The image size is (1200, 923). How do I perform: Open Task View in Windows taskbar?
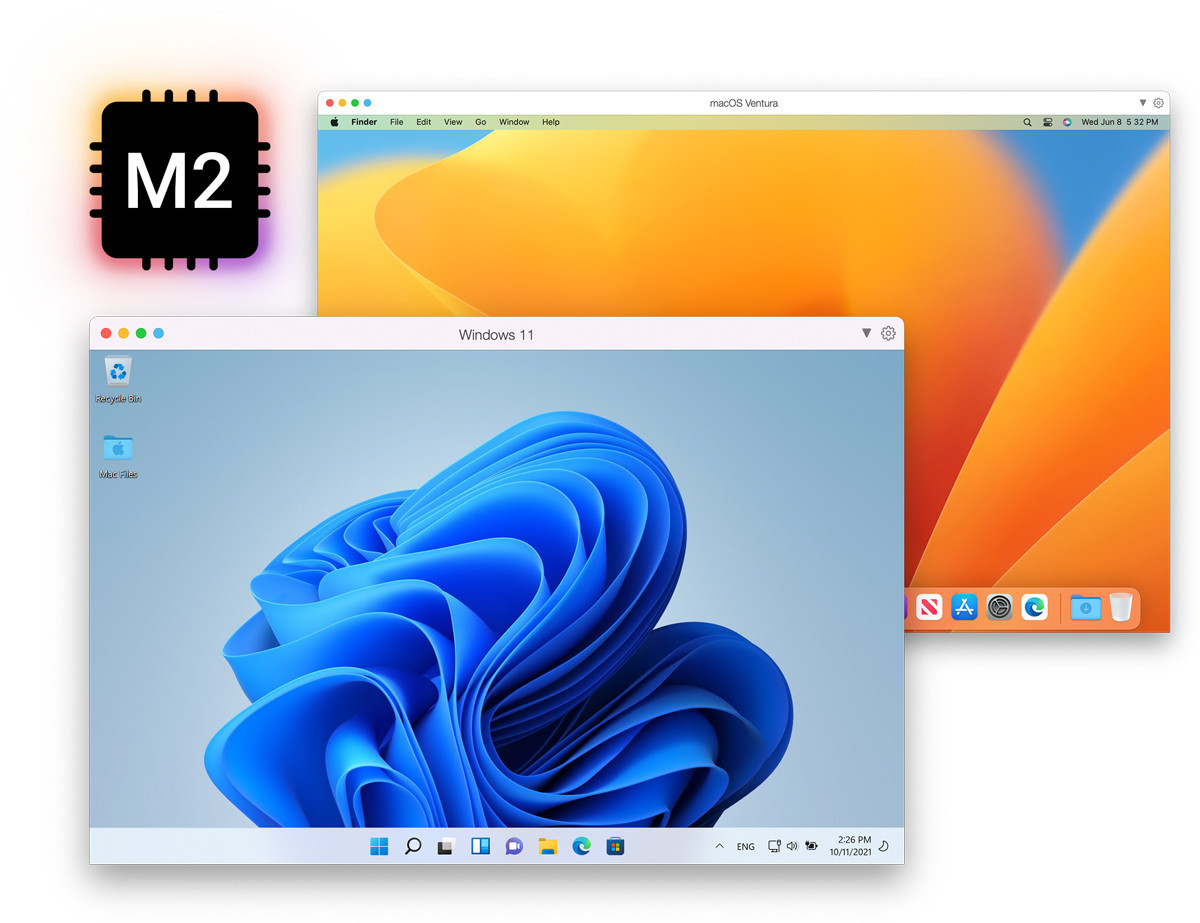click(x=446, y=847)
